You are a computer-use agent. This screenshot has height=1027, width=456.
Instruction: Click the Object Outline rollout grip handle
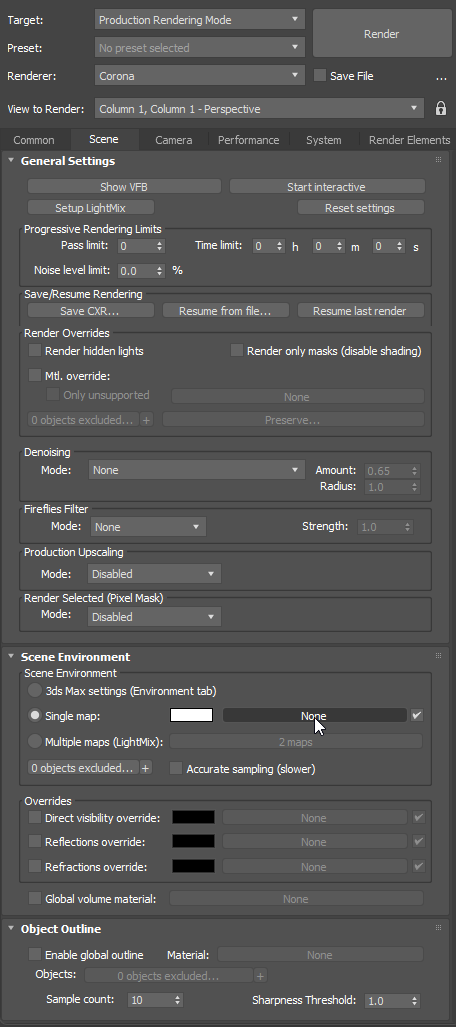pyautogui.click(x=438, y=928)
